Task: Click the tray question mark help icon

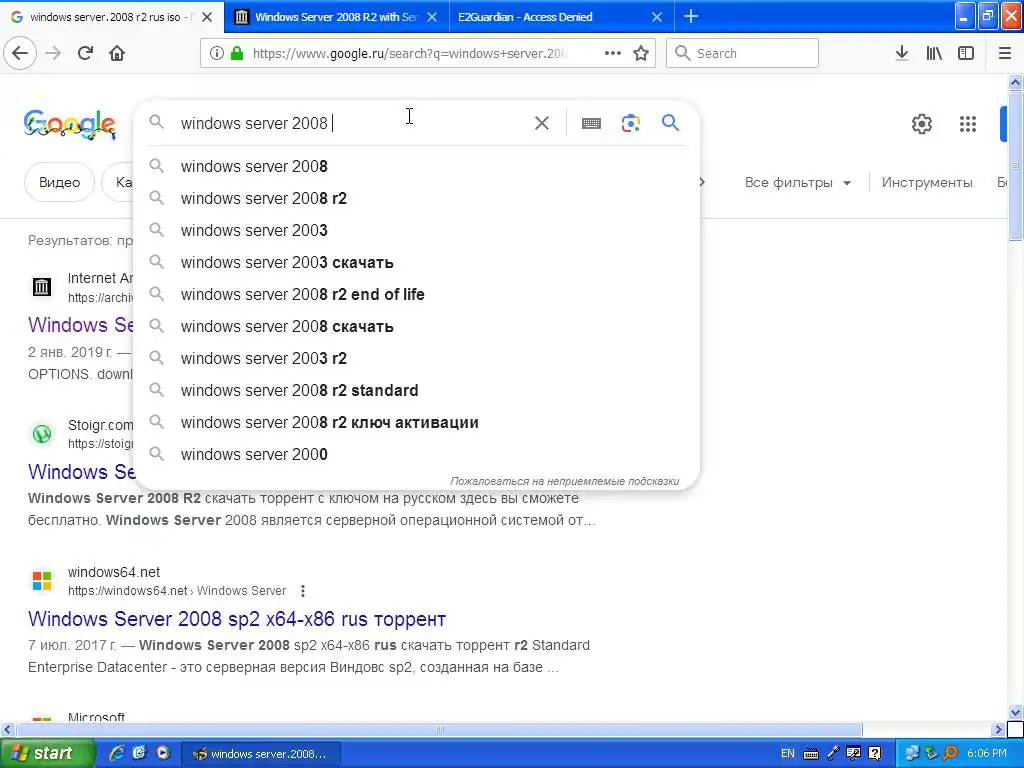Action: (x=875, y=753)
